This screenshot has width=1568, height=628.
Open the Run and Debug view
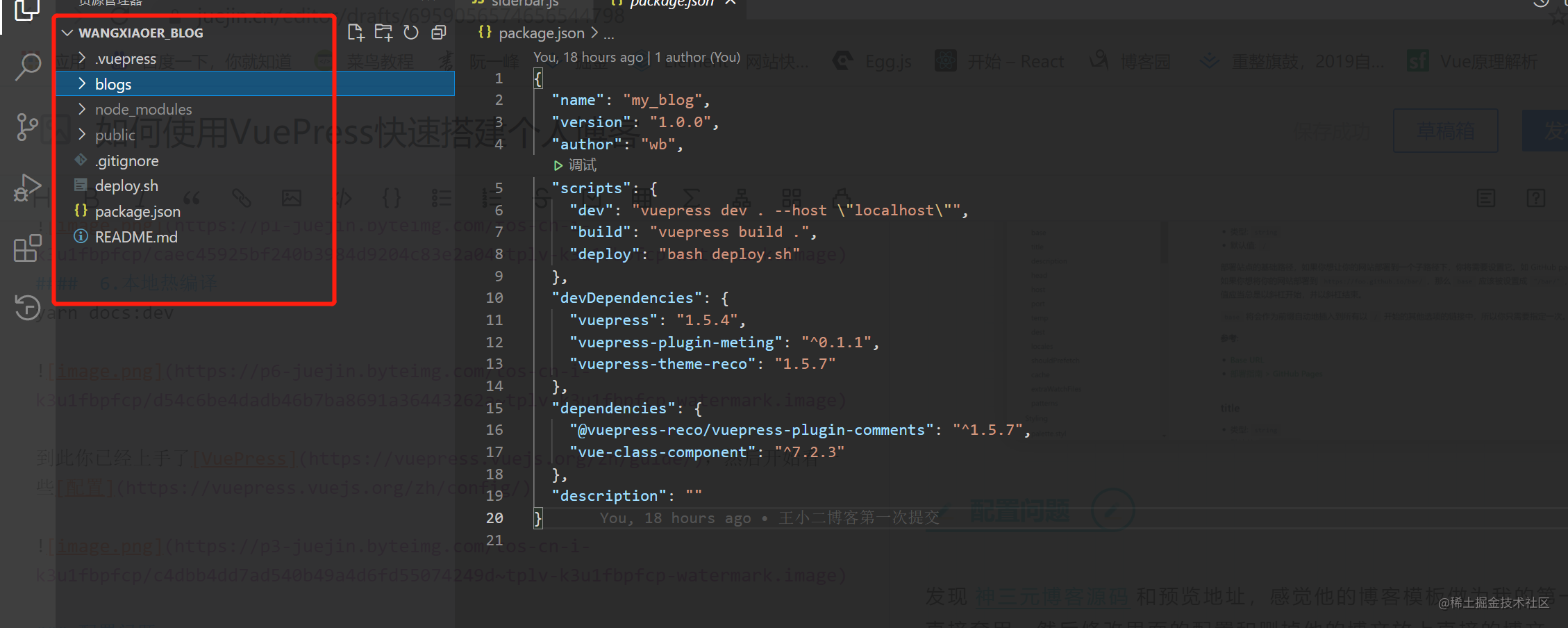(27, 187)
